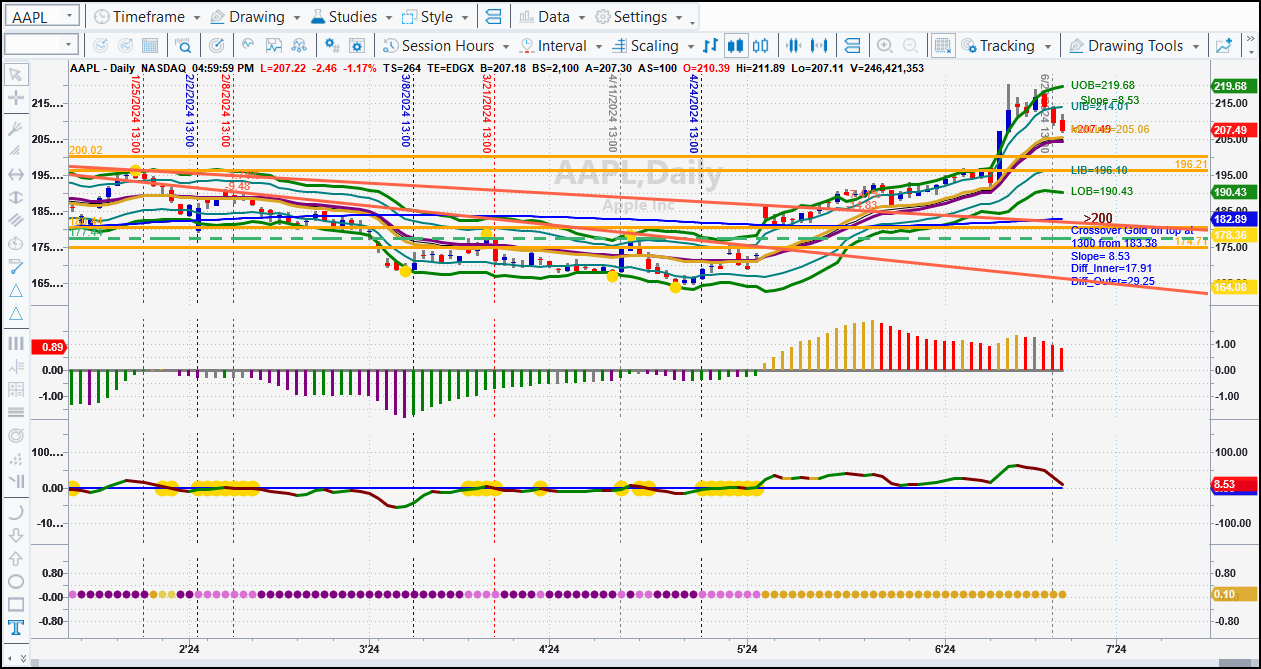Screen dimensions: 1261x669
Task: Click the chart search magnifier icon
Action: [x=184, y=45]
